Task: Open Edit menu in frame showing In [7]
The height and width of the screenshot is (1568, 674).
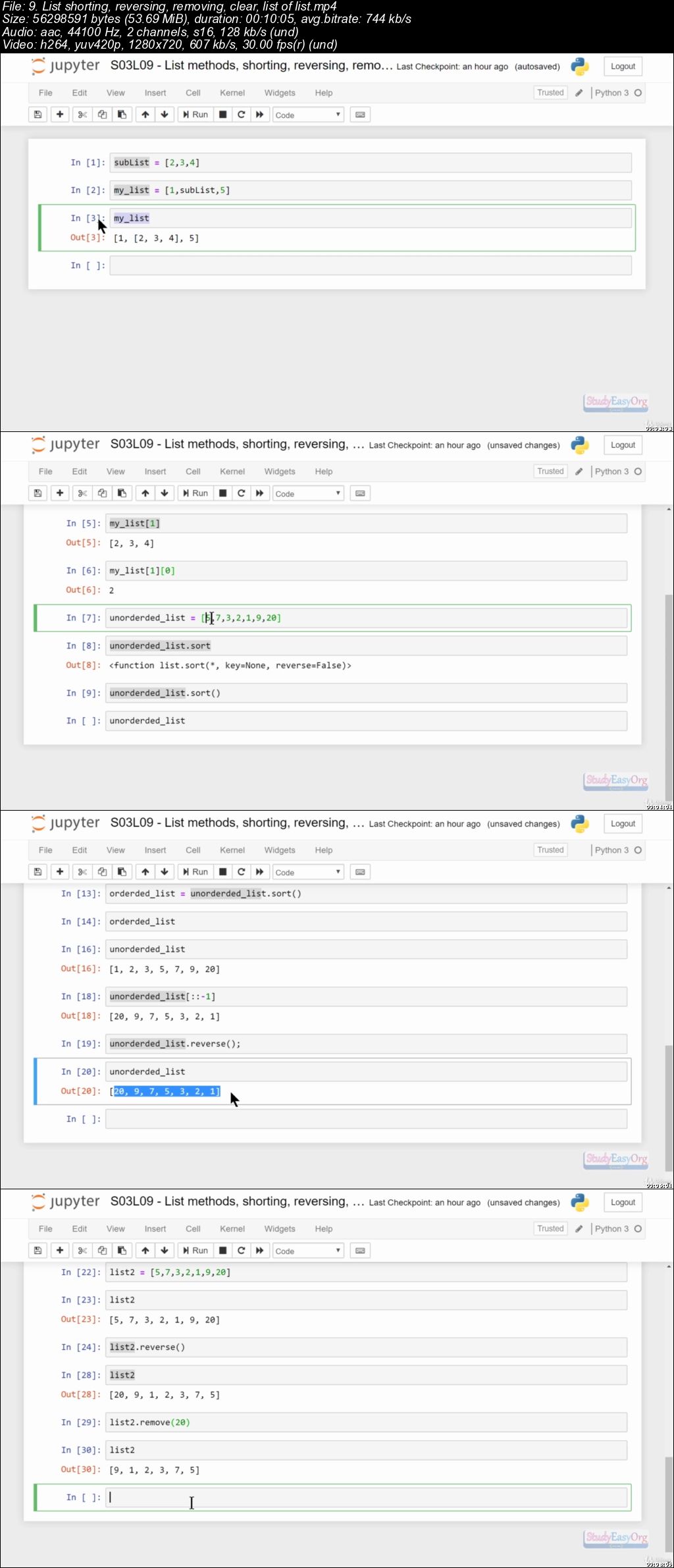Action: 80,472
